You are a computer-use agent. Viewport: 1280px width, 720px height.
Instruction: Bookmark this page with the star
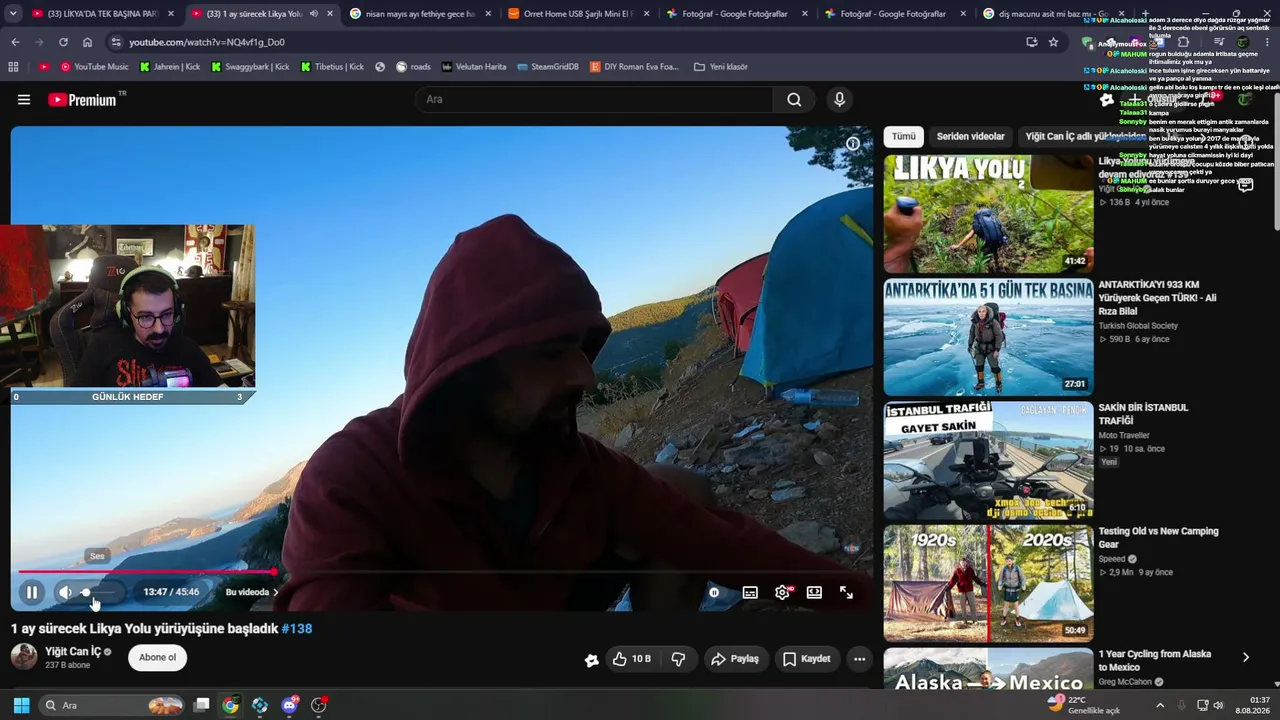[1053, 42]
